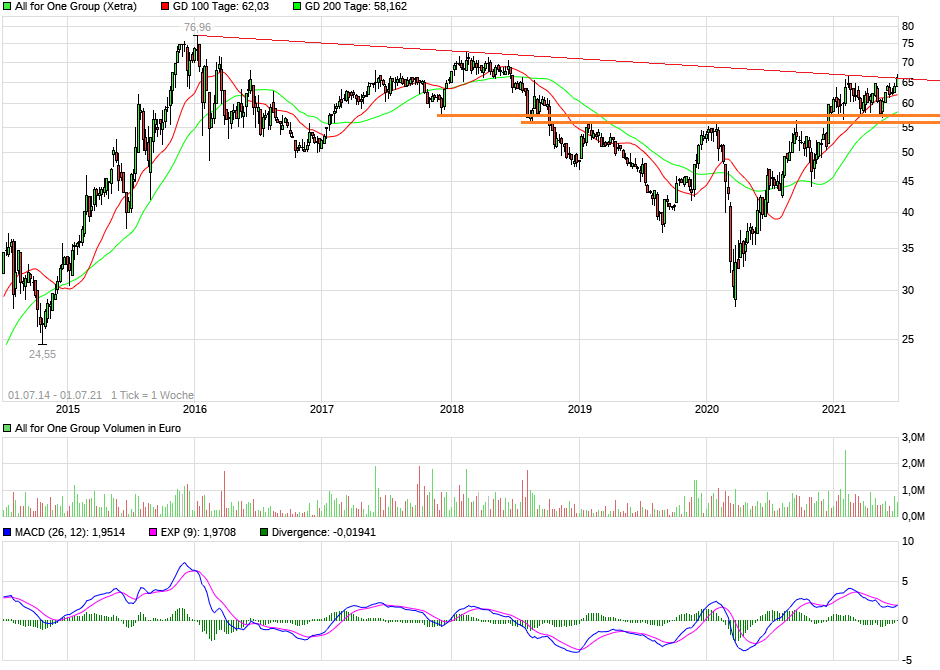Click the 10 label on the MACD axis
This screenshot has width=940, height=670.
point(908,542)
